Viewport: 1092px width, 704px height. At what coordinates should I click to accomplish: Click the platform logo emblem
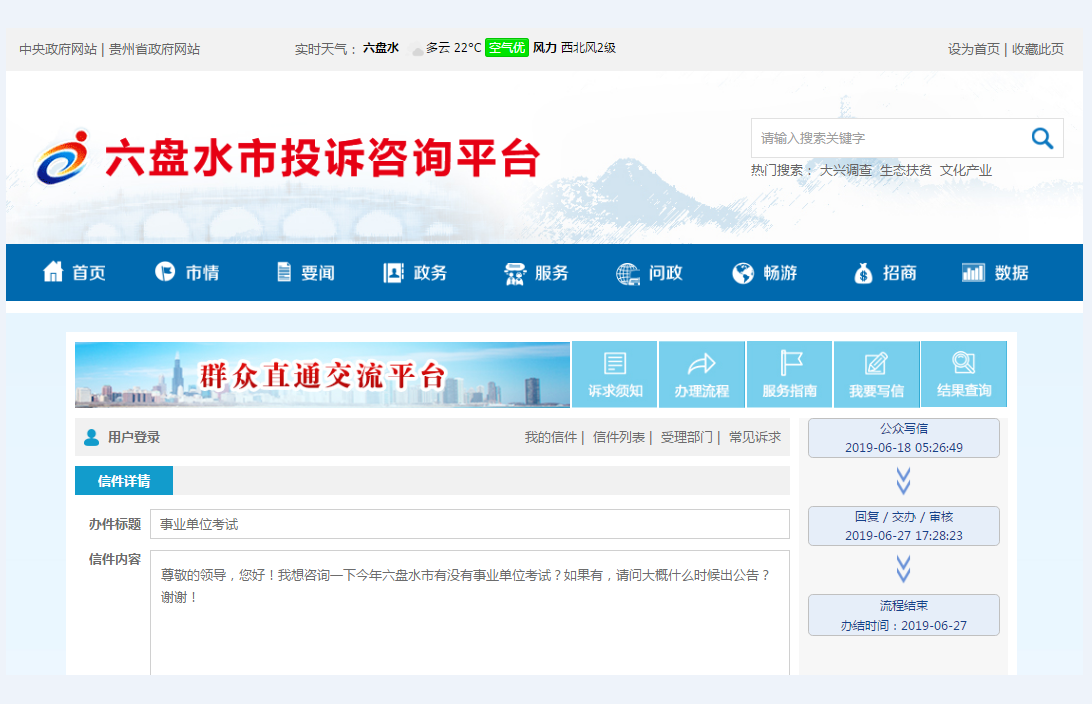point(62,158)
